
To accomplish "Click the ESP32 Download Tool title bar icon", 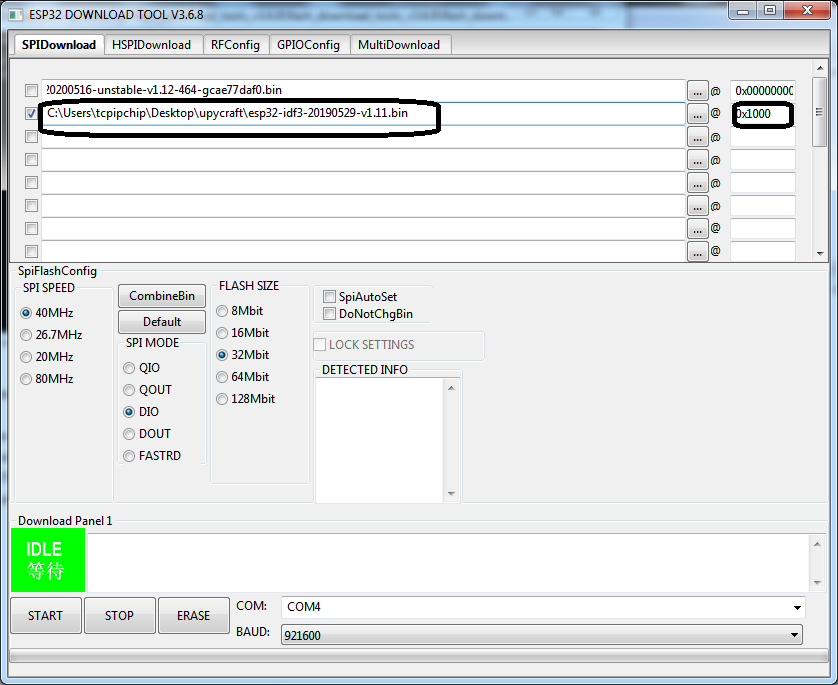I will (16, 14).
